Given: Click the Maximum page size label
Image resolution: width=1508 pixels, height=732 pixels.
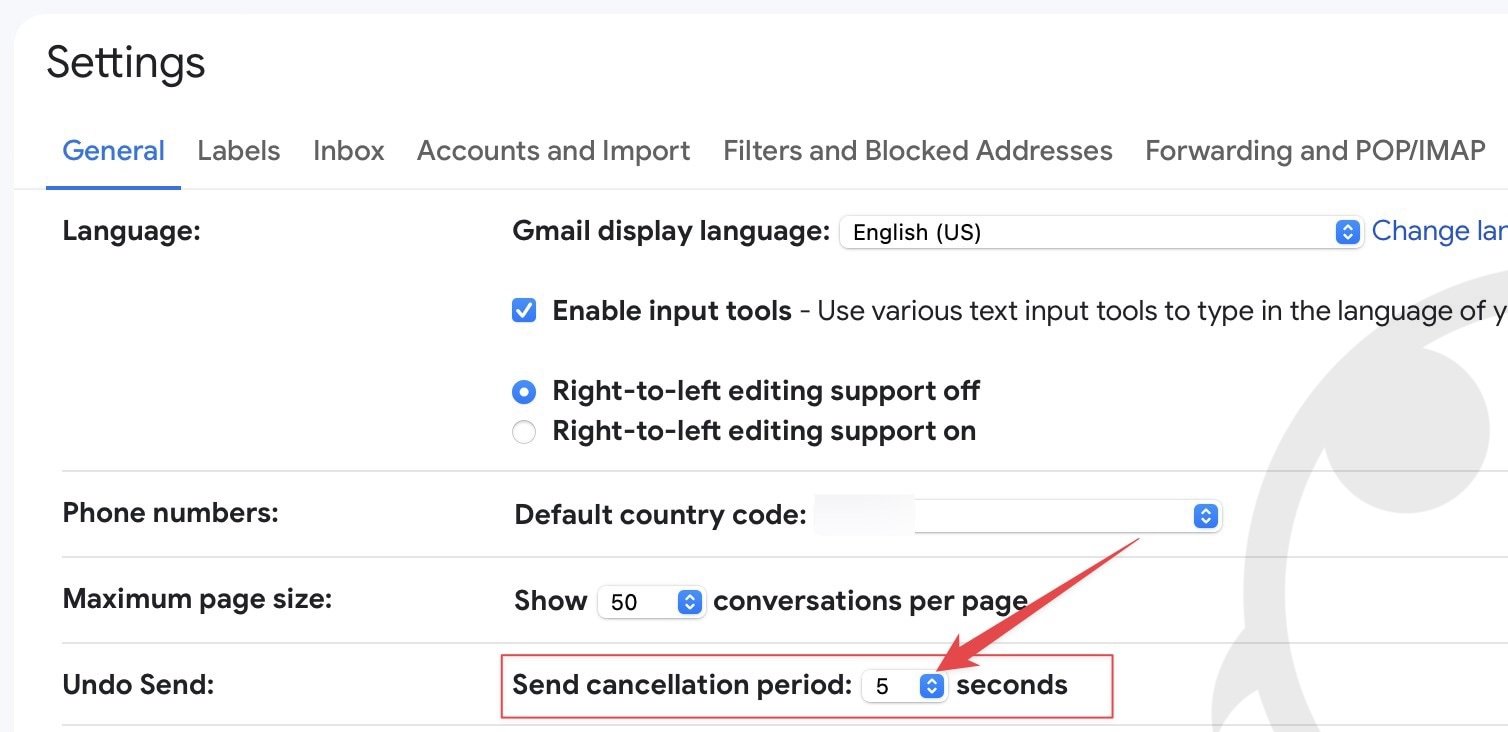Looking at the screenshot, I should [196, 599].
